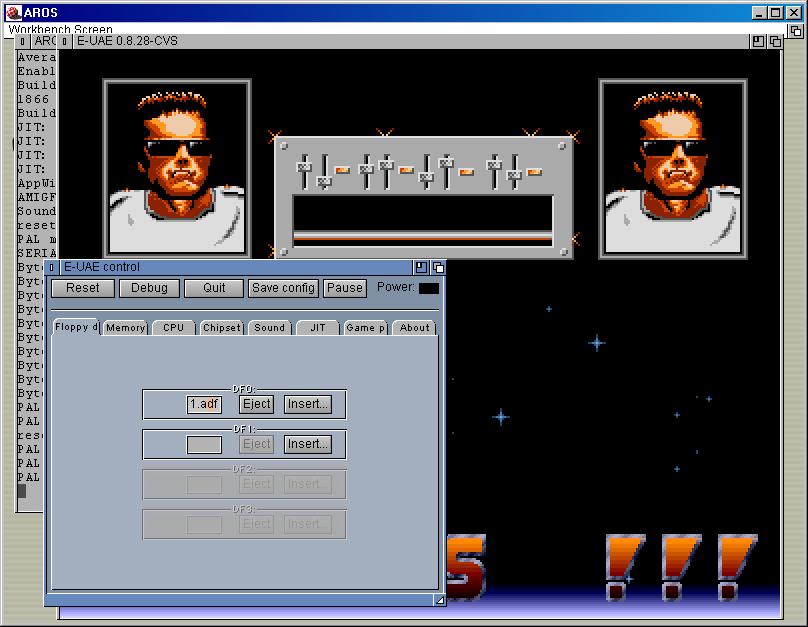This screenshot has width=808, height=627.
Task: Click close gadget of AROS shell window
Action: (x=23, y=41)
